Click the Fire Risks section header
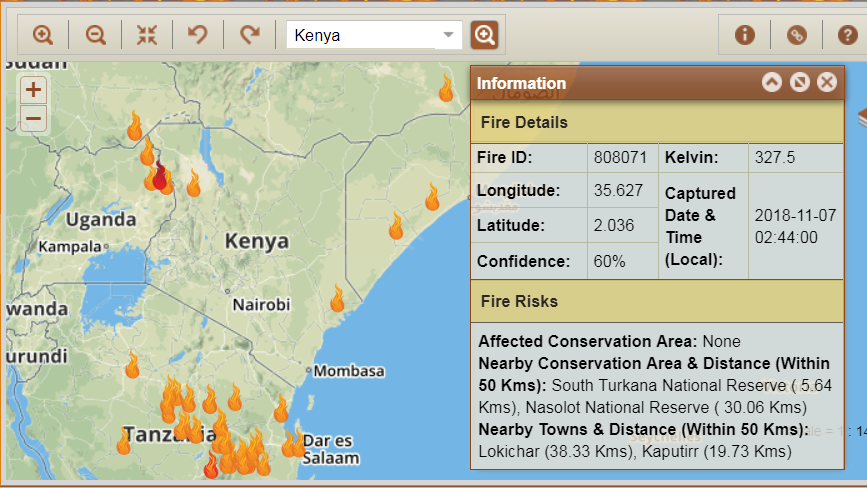The image size is (867, 488). tap(657, 301)
